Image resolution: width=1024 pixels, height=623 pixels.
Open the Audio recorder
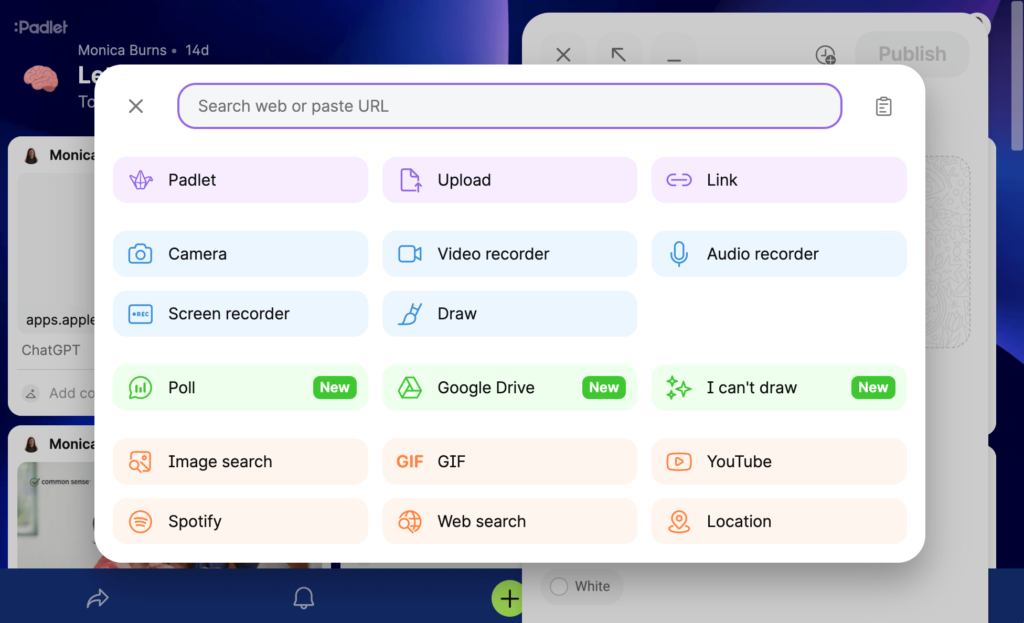pos(778,254)
